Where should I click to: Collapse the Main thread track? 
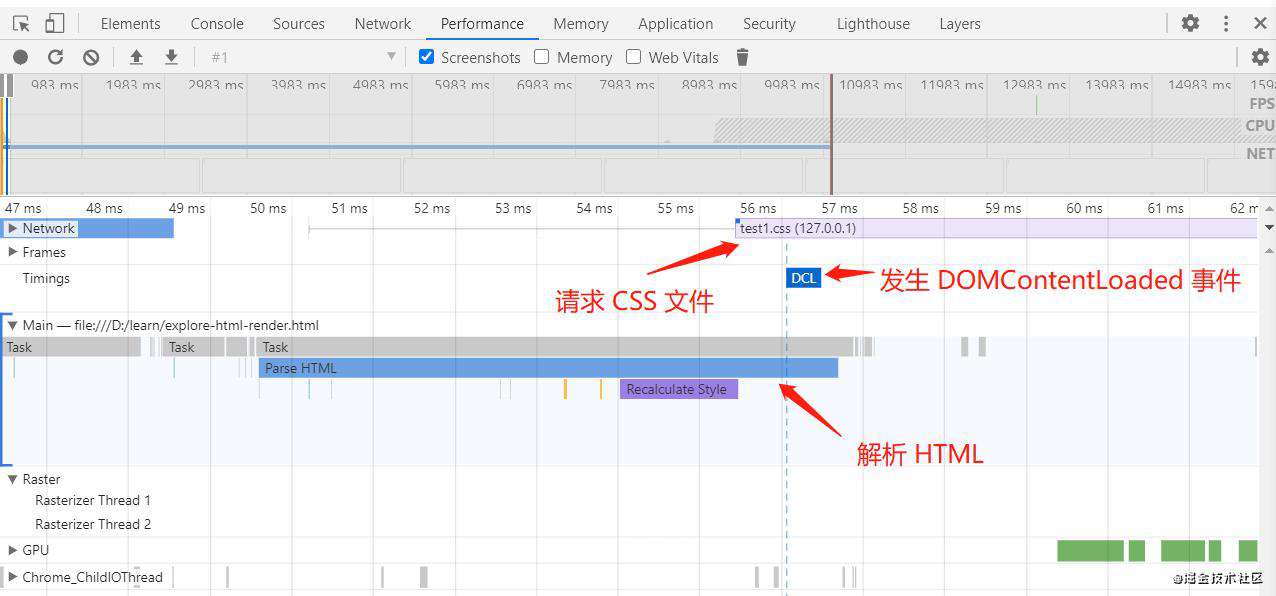click(13, 325)
